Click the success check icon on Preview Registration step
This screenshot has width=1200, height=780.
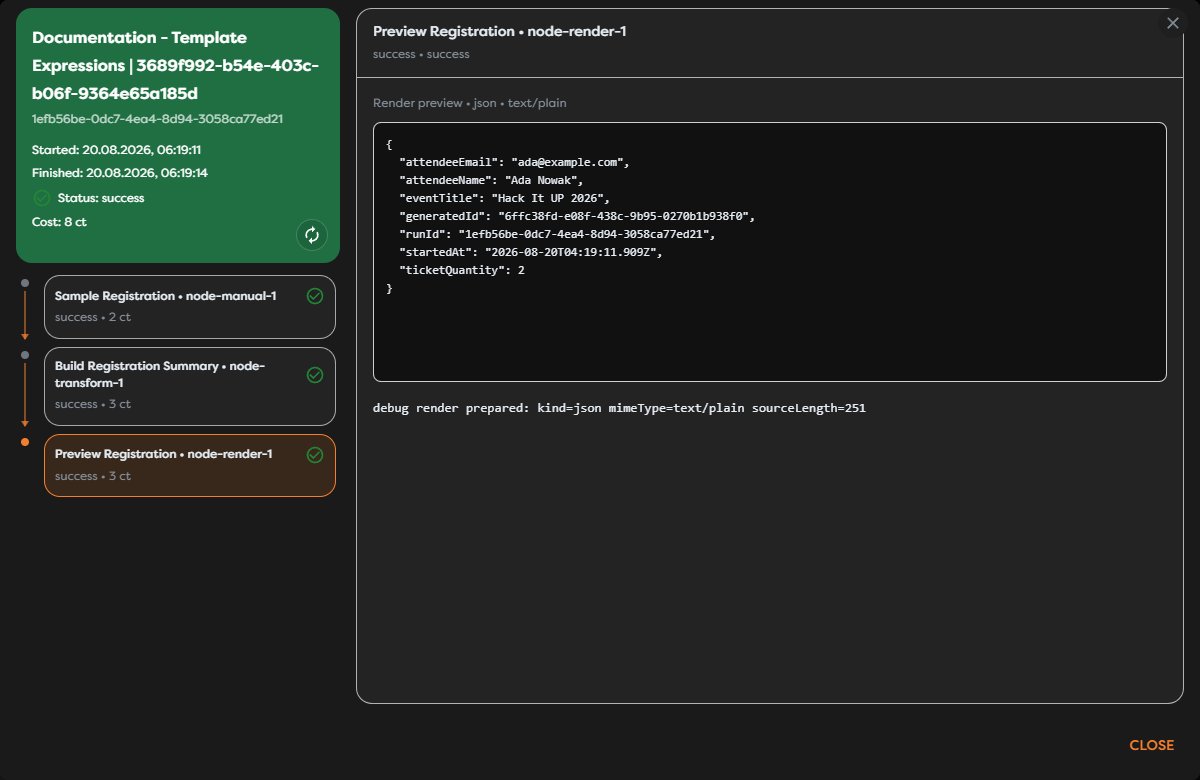pyautogui.click(x=315, y=455)
